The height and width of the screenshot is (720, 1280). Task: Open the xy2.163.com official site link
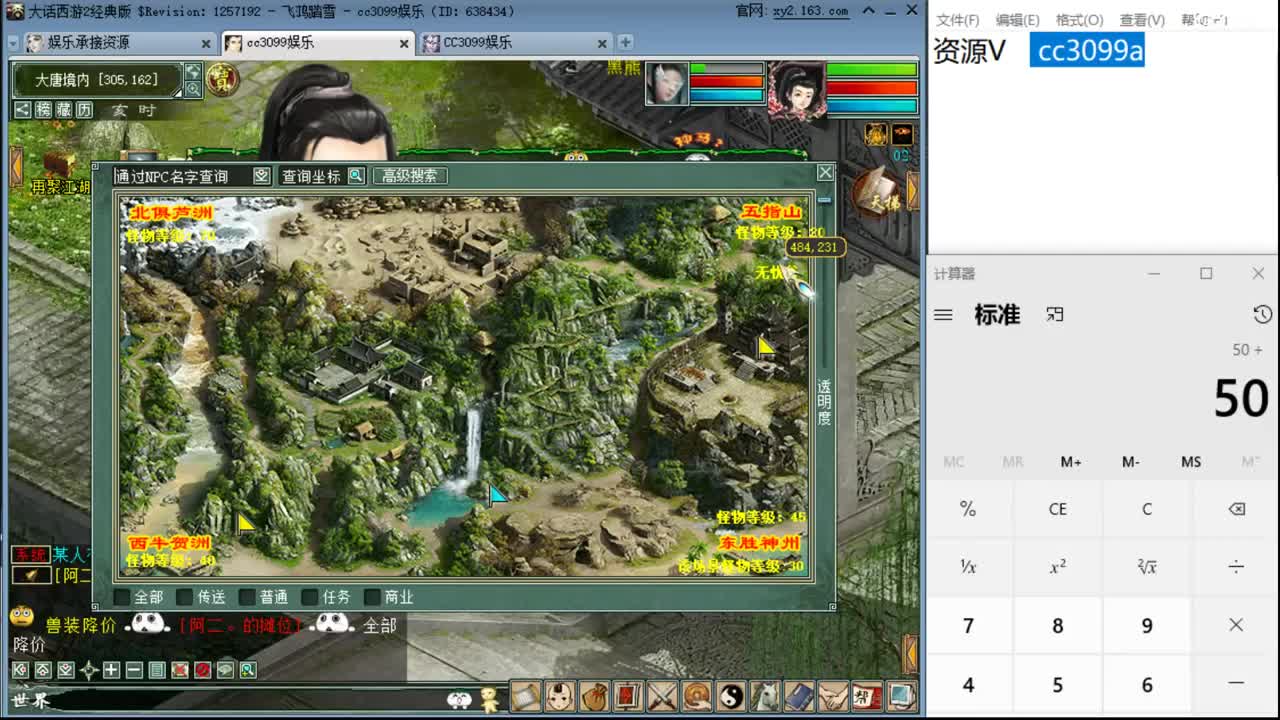[x=809, y=11]
